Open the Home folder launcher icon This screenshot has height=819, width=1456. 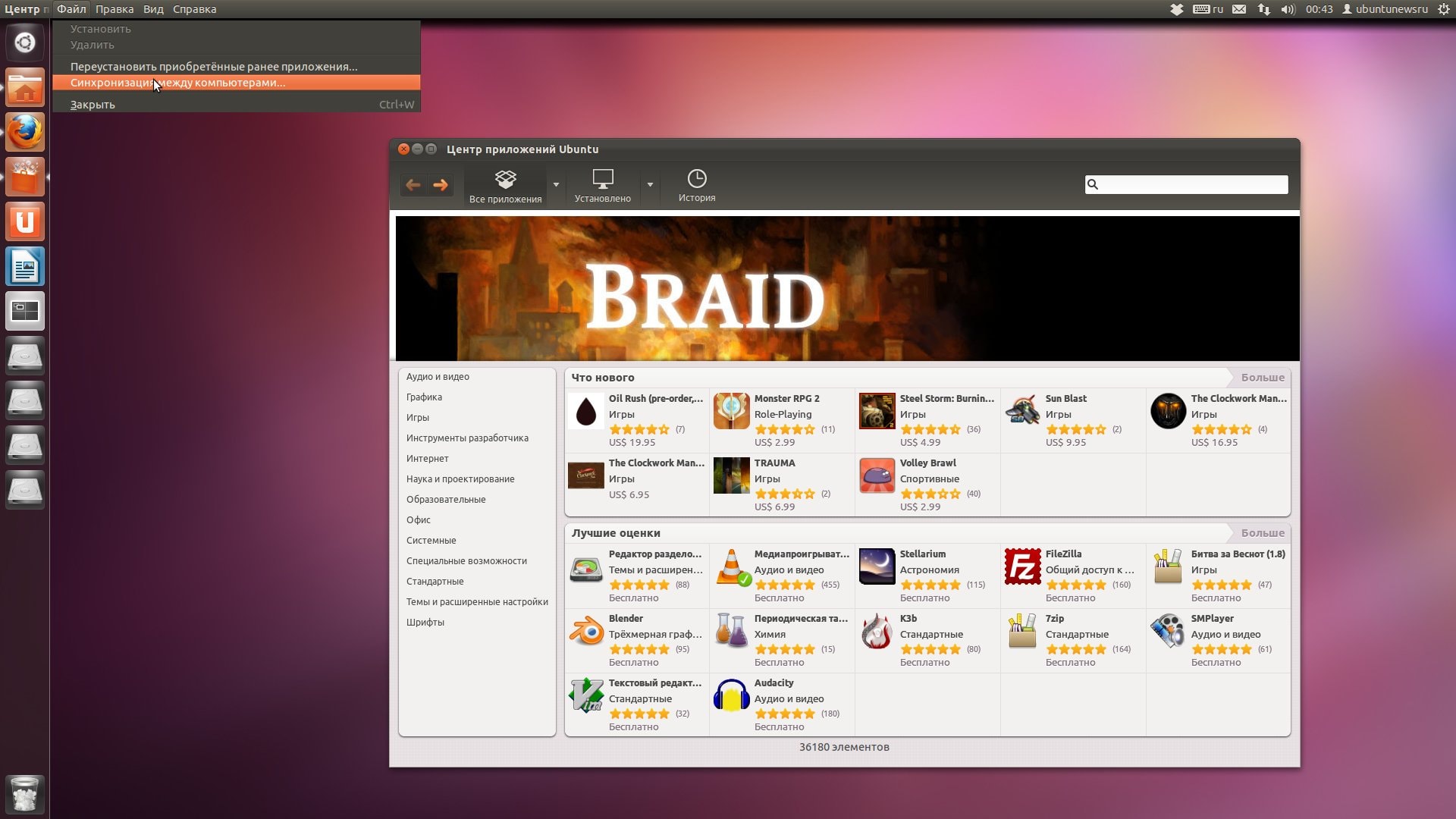point(25,87)
